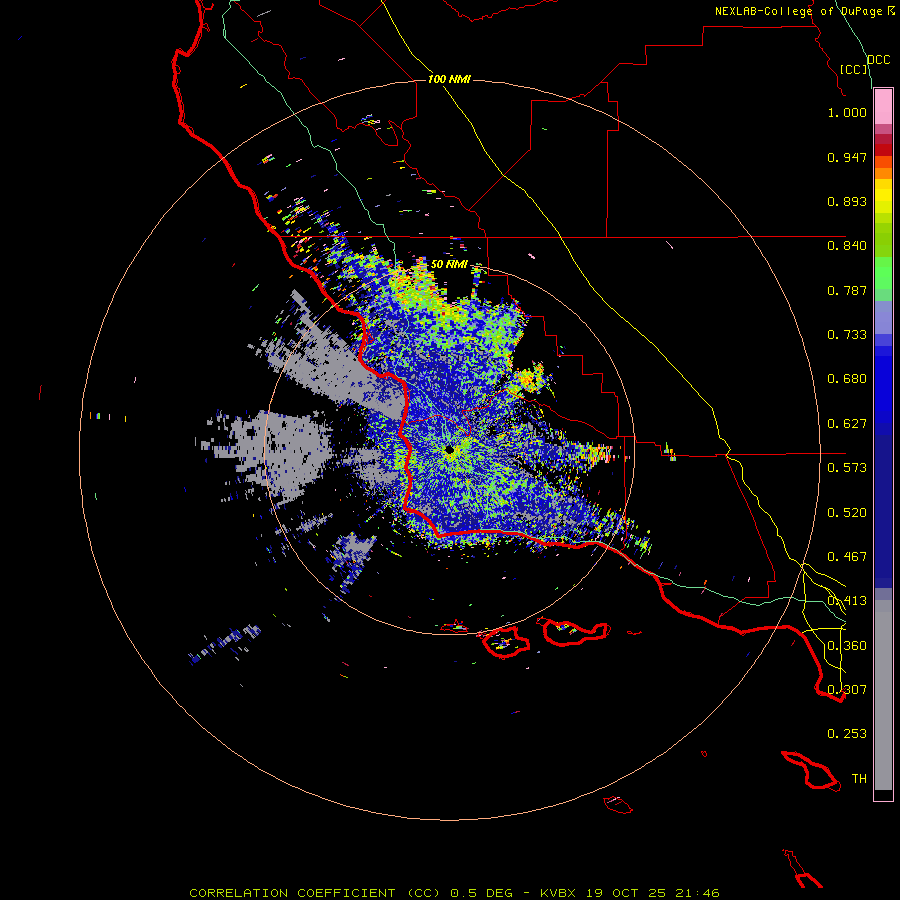The width and height of the screenshot is (900, 900).
Task: Click the 21:46 timestamp in caption
Action: tap(698, 893)
